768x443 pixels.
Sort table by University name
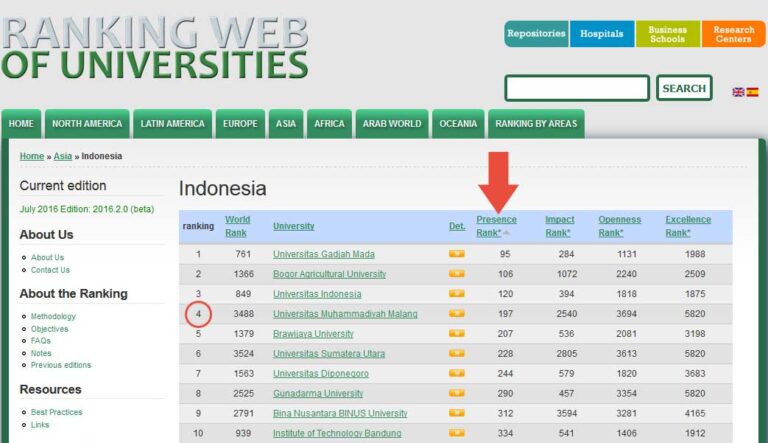click(x=293, y=226)
